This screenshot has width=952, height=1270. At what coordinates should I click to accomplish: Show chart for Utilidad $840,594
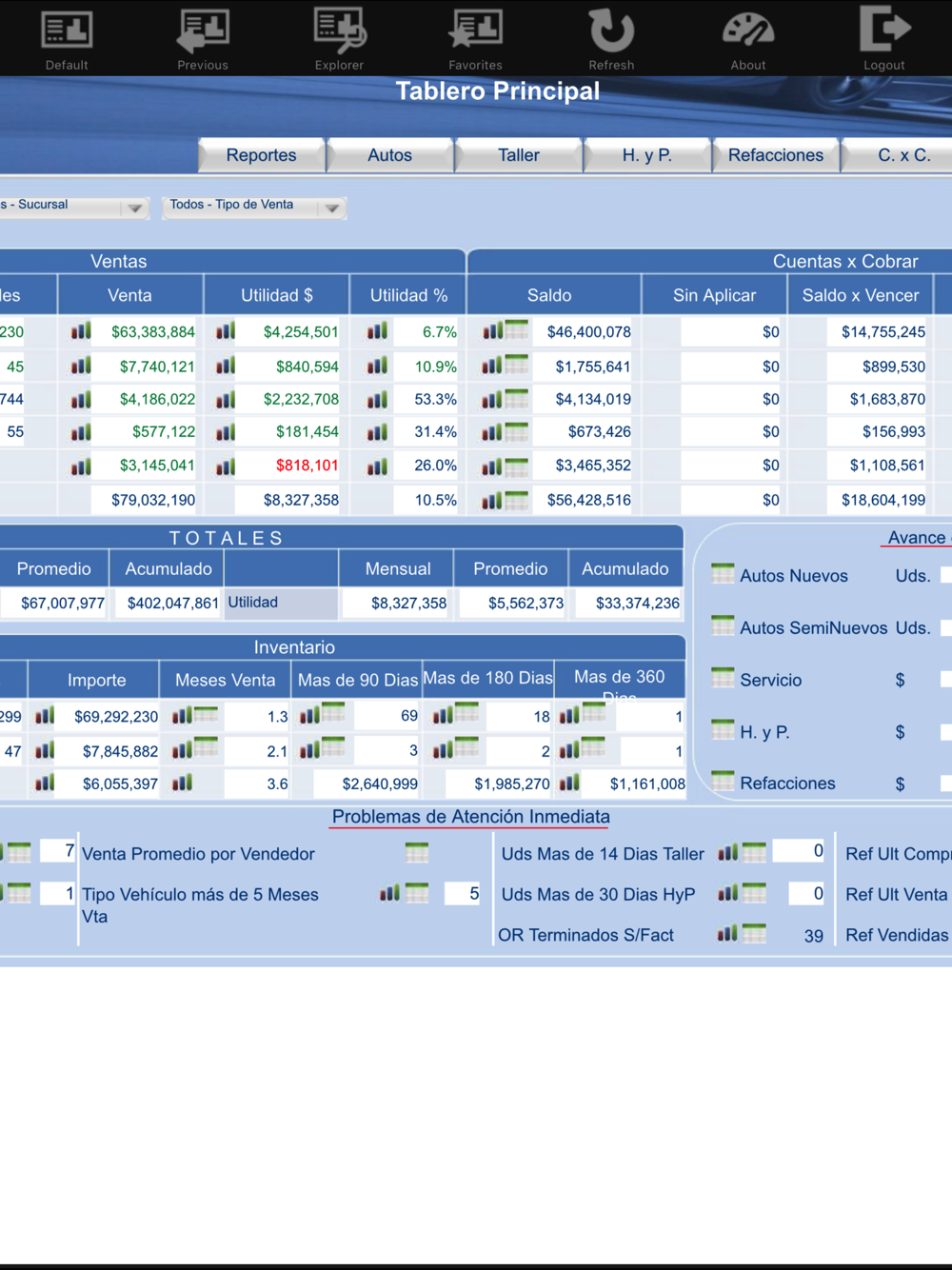tap(226, 366)
